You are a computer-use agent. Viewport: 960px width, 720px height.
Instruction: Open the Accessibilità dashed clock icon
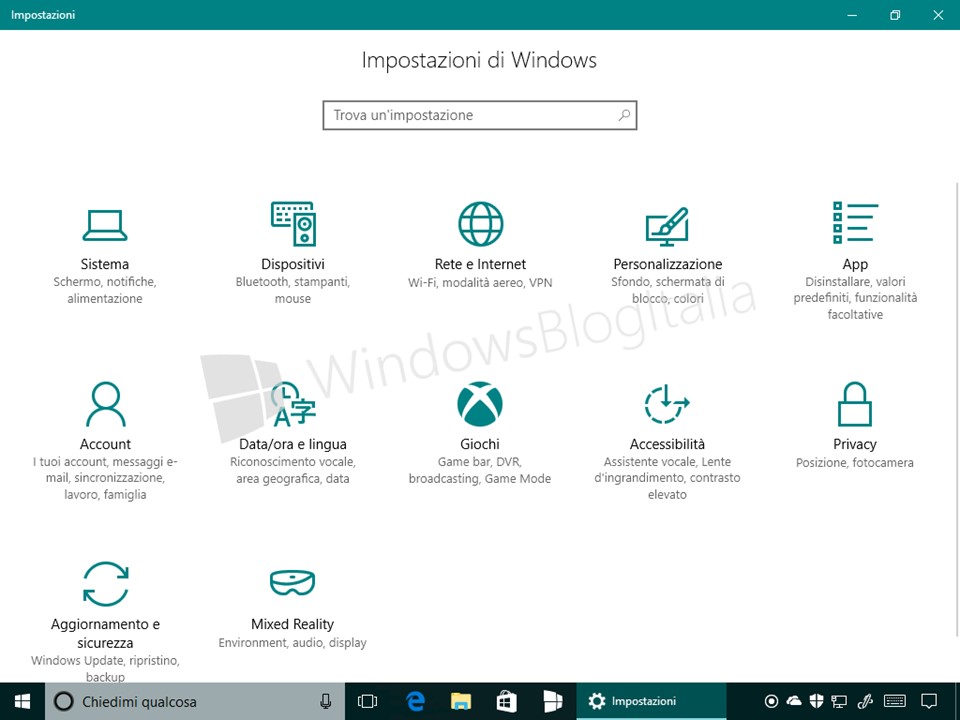[667, 404]
